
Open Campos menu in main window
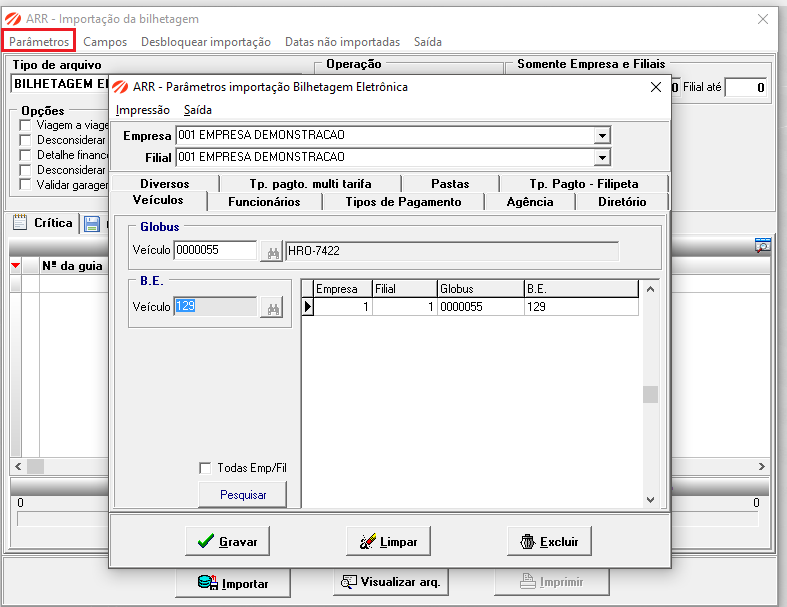pyautogui.click(x=105, y=42)
